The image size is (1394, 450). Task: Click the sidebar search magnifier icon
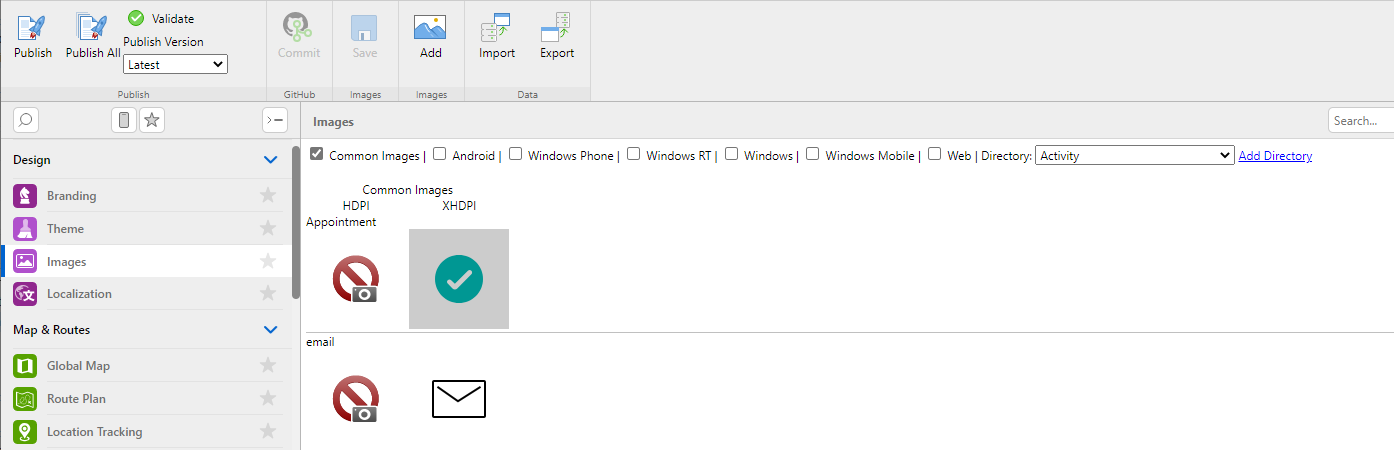[x=26, y=120]
